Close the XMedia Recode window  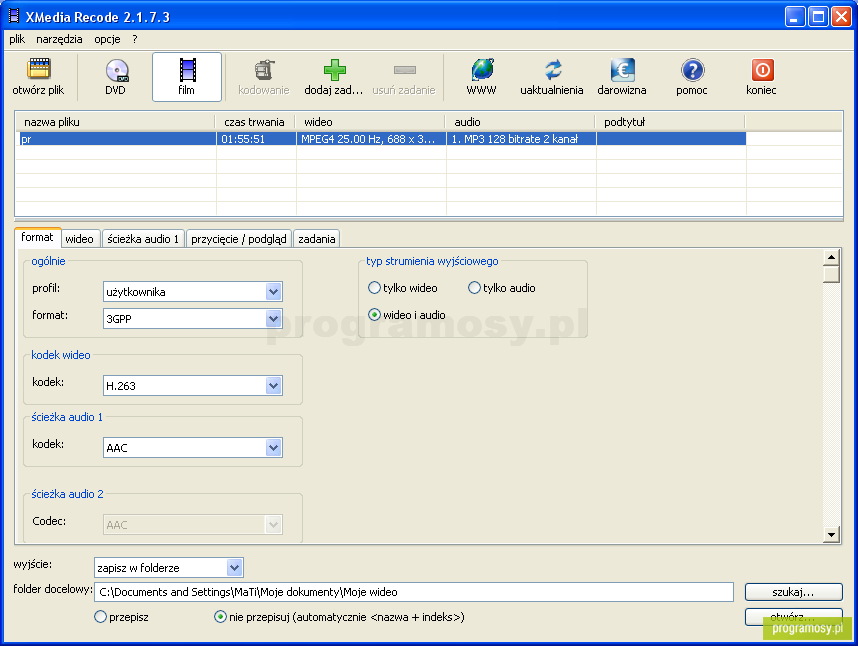coord(841,16)
